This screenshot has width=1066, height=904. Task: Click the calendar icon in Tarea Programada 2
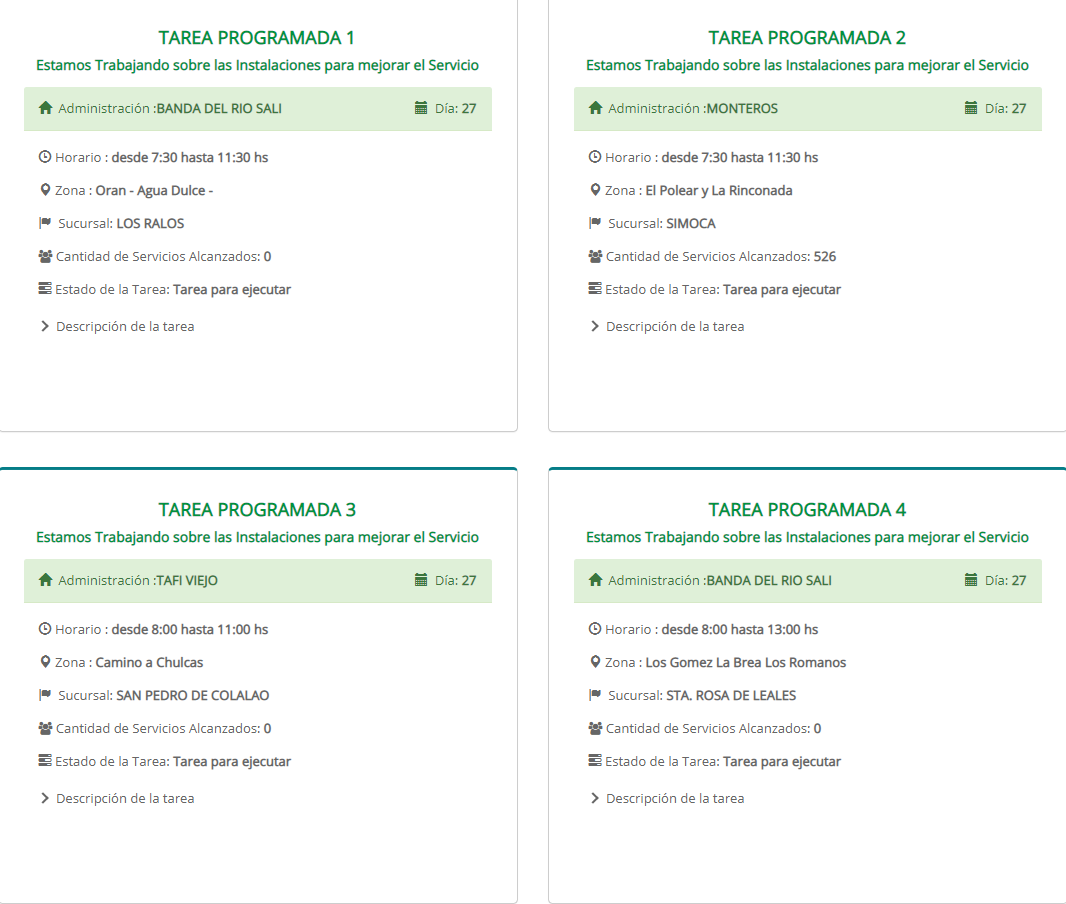point(971,107)
